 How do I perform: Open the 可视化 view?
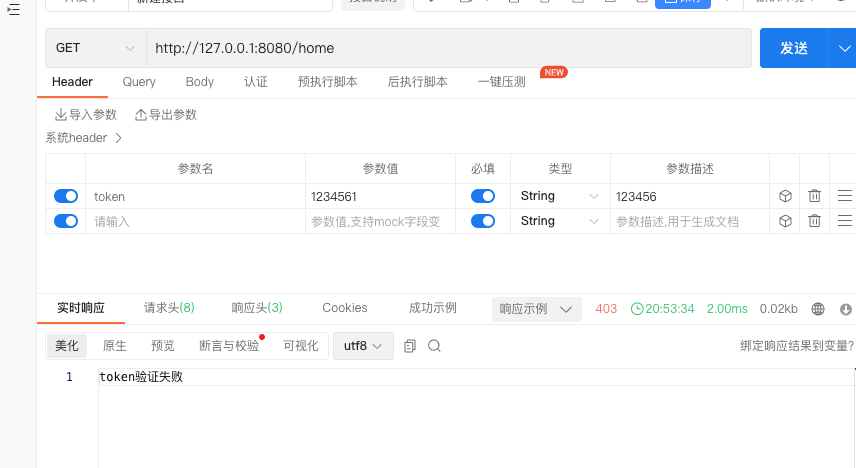(301, 346)
